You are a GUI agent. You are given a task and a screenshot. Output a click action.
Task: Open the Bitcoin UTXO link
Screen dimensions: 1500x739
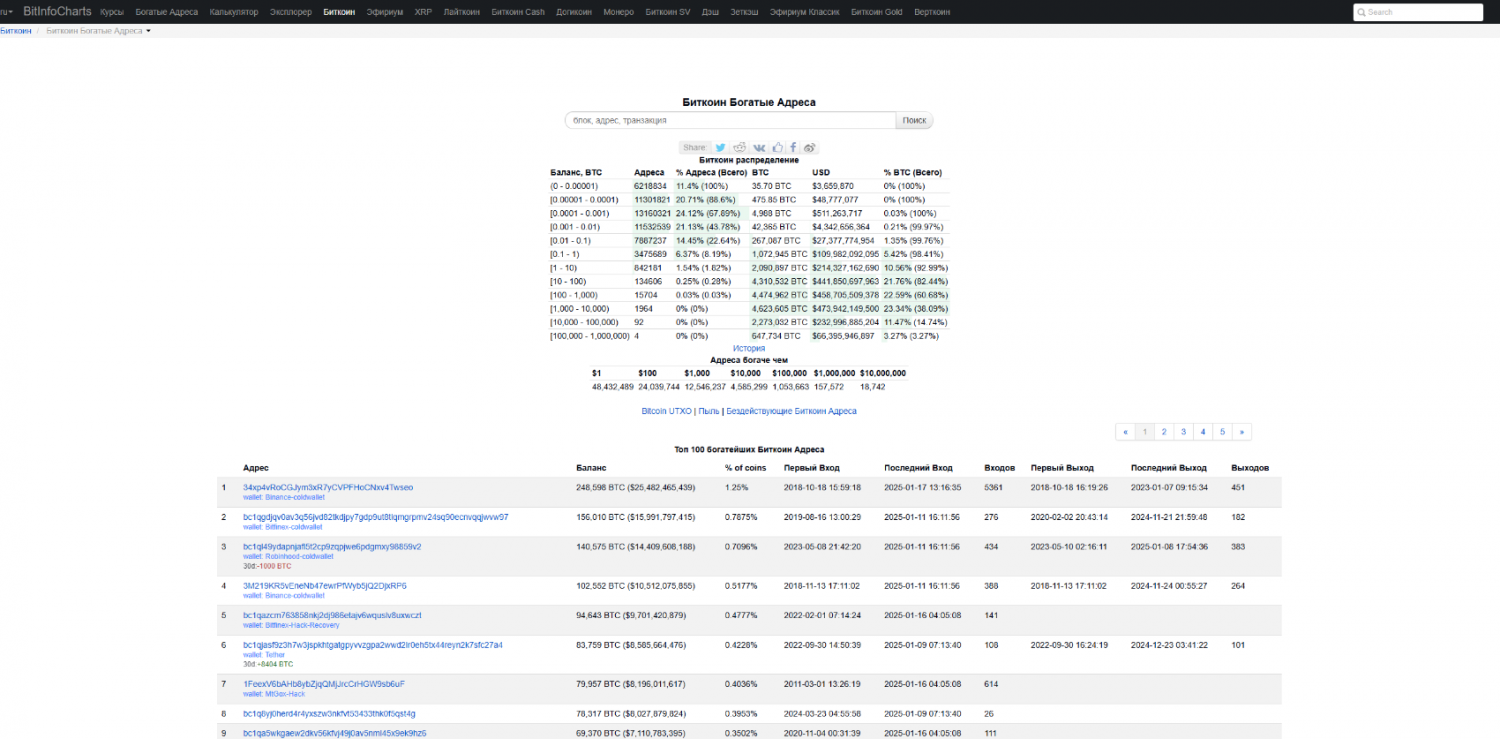tap(666, 411)
